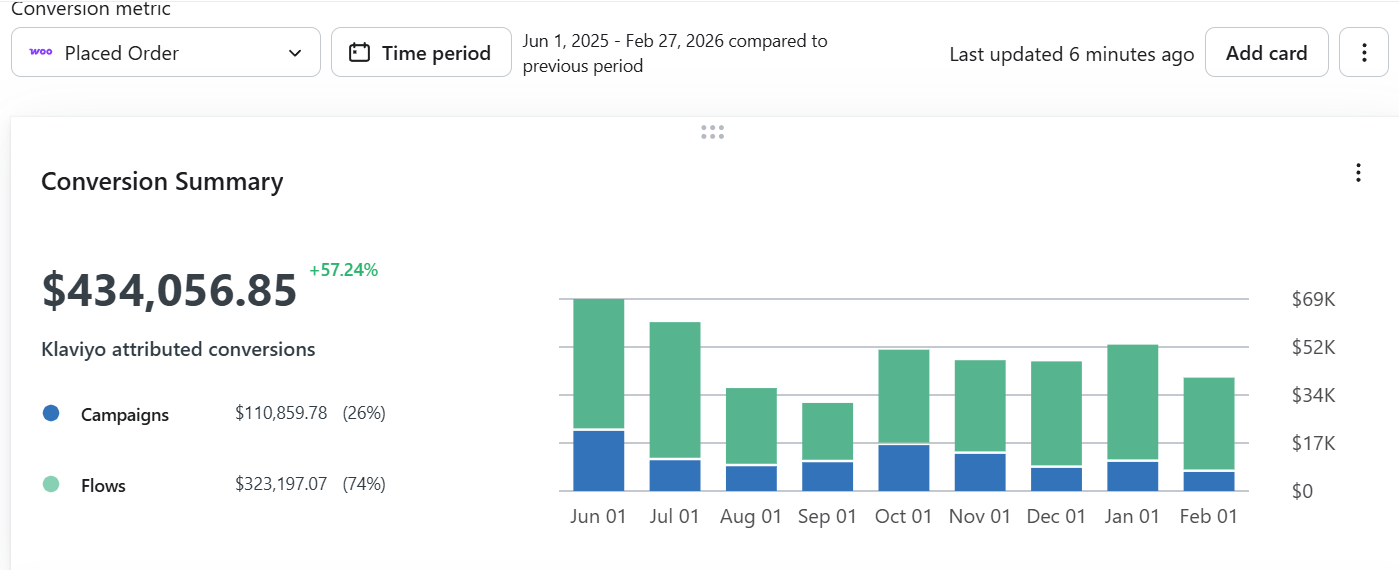1399x570 pixels.
Task: Open the Time period picker
Action: [421, 53]
